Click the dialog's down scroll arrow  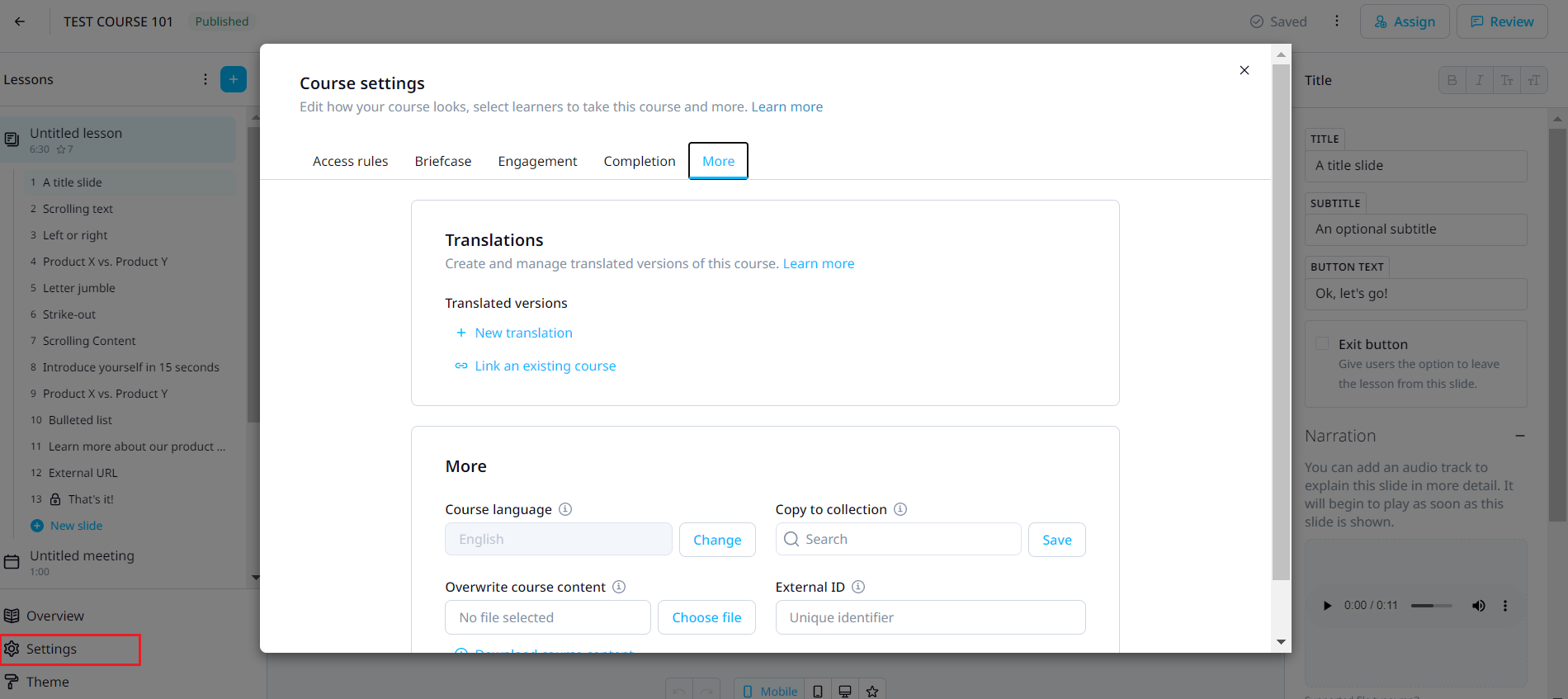1281,642
